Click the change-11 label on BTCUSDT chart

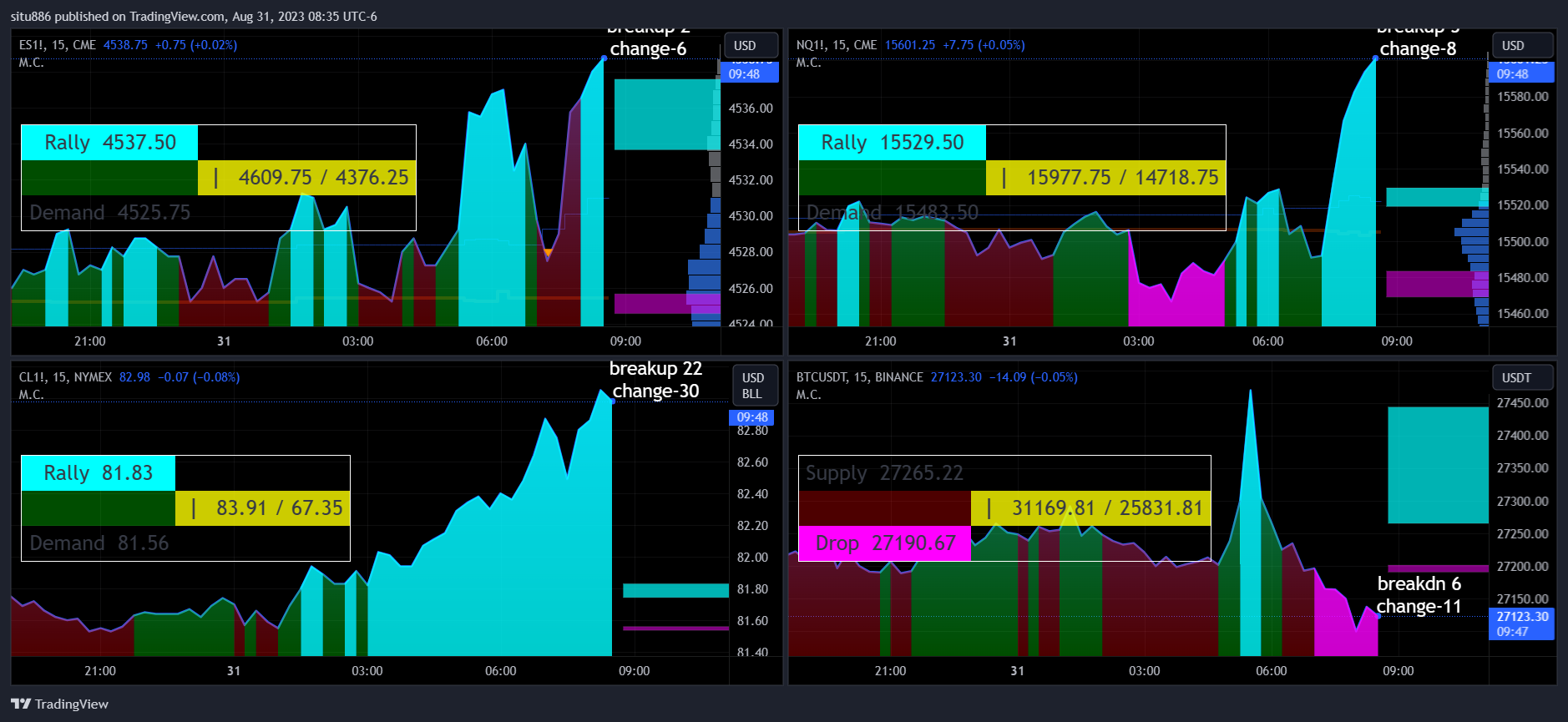point(1419,607)
